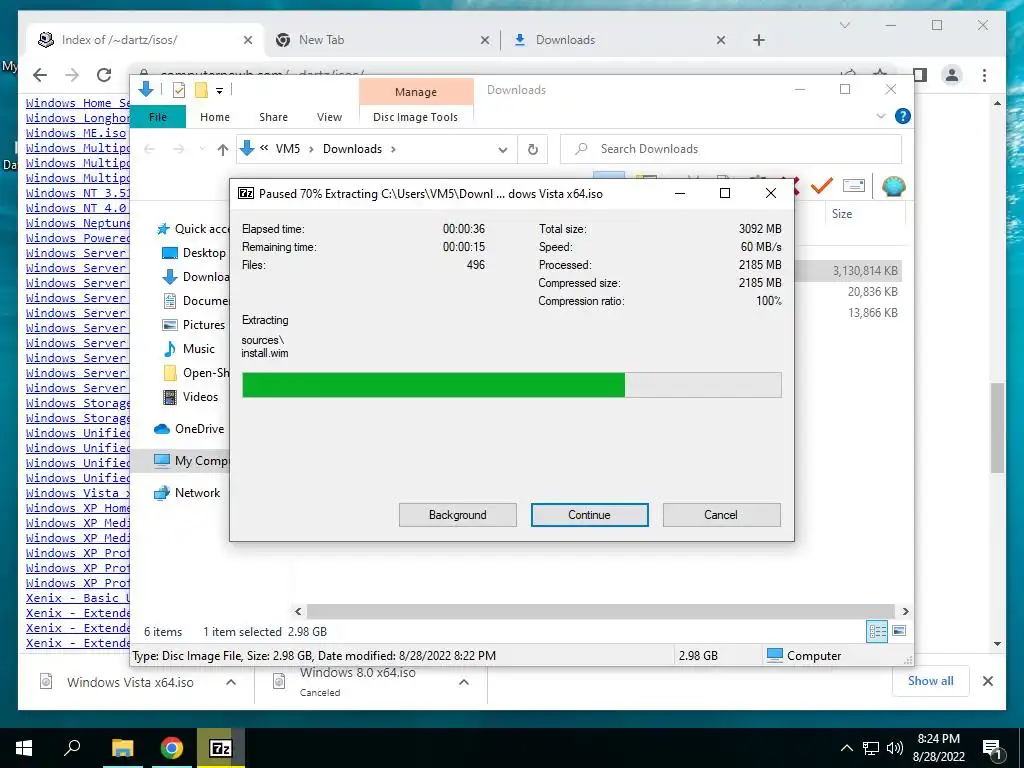Expand options for Windows 8.0 x64.iso download

point(464,682)
